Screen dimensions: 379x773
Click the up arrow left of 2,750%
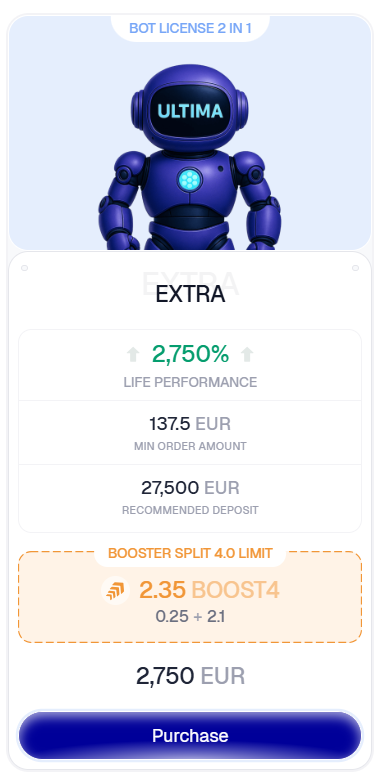133,354
